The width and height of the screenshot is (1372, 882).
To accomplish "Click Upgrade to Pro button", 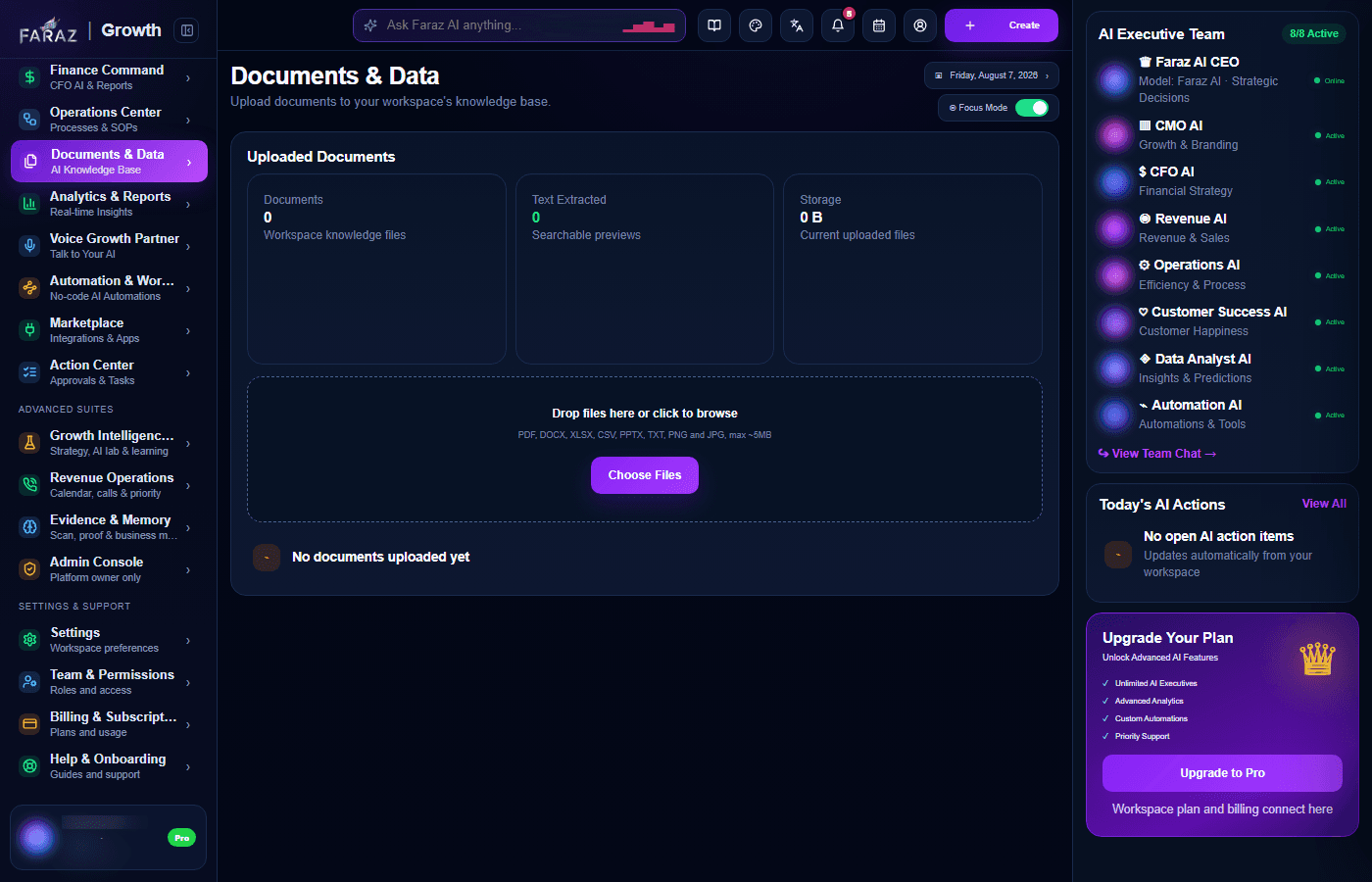I will click(1222, 773).
